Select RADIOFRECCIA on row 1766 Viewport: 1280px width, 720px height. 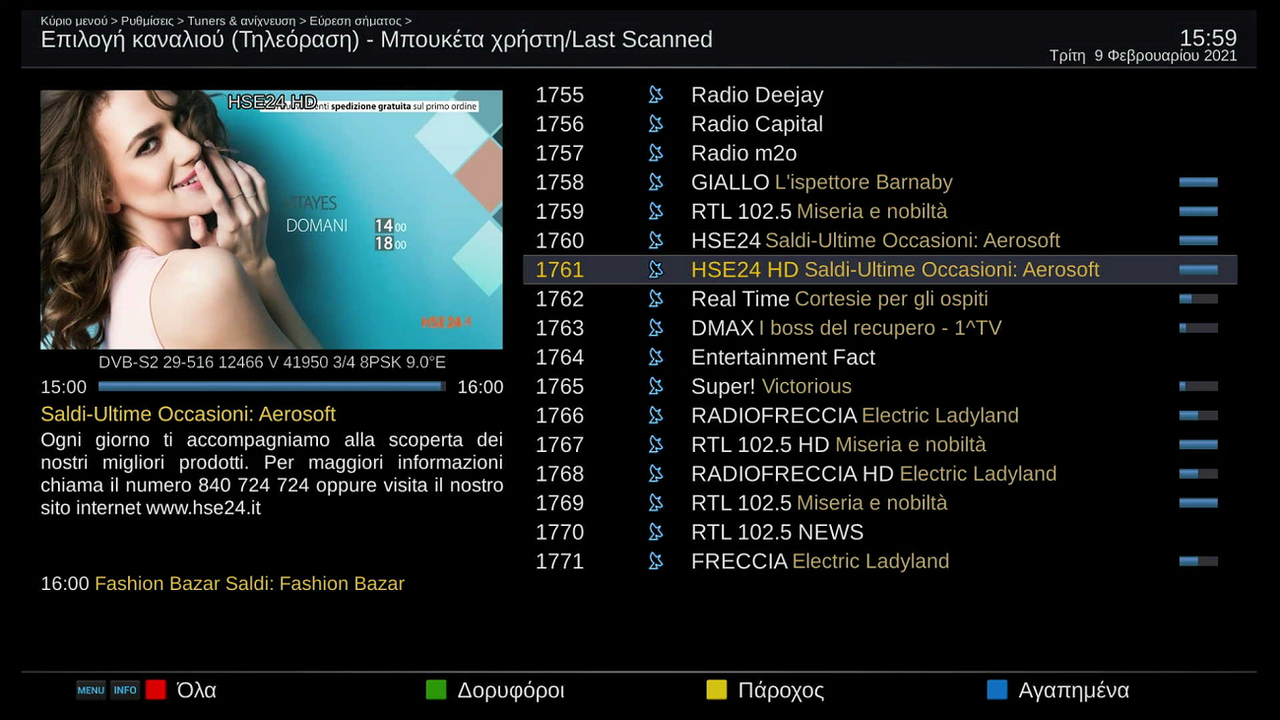(880, 415)
